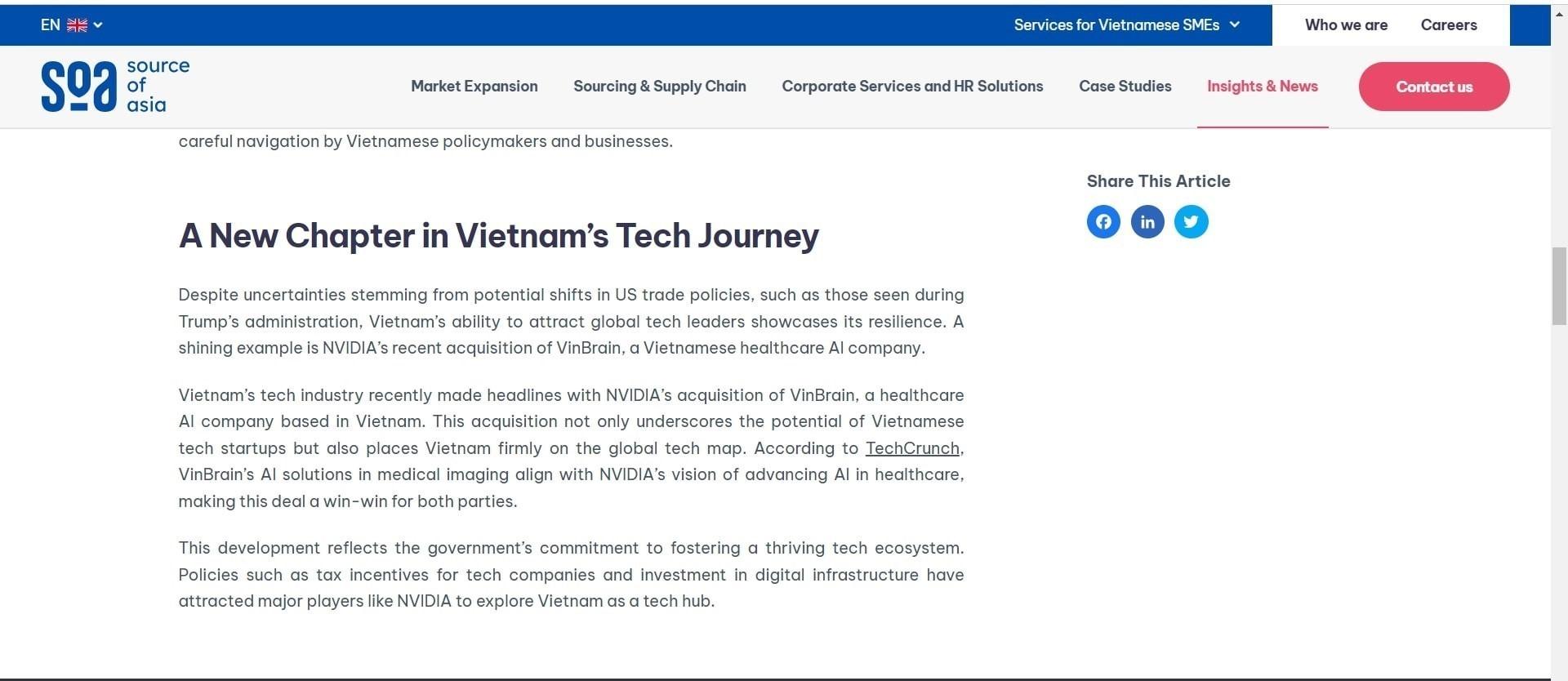The width and height of the screenshot is (1568, 681).
Task: Expand the EN language dropdown chevron
Action: (98, 25)
